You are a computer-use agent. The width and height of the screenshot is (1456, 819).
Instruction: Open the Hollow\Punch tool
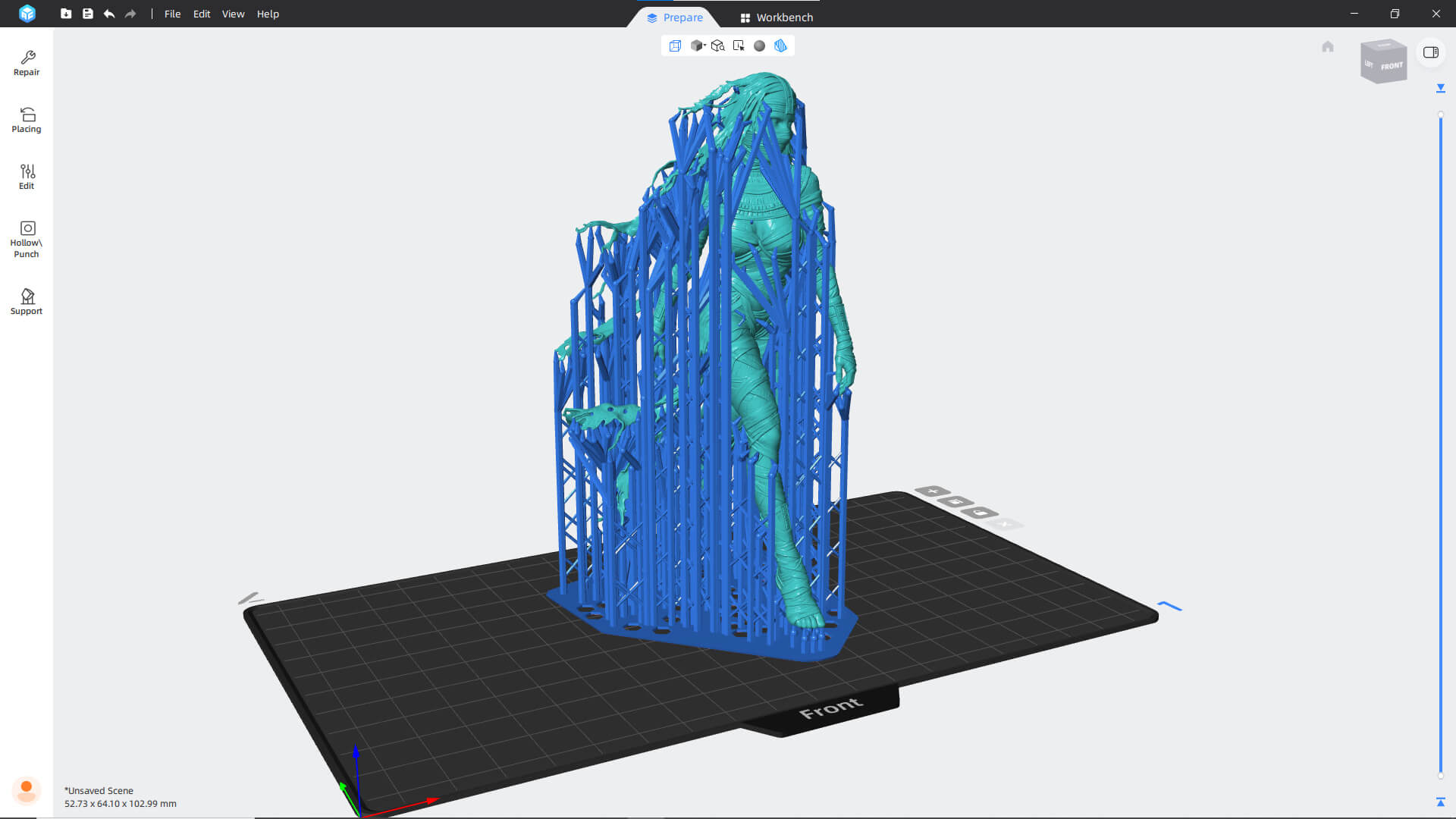pyautogui.click(x=27, y=239)
